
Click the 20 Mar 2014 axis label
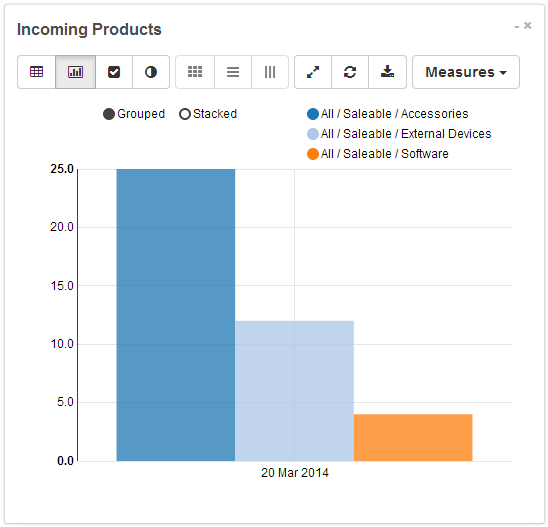[295, 473]
